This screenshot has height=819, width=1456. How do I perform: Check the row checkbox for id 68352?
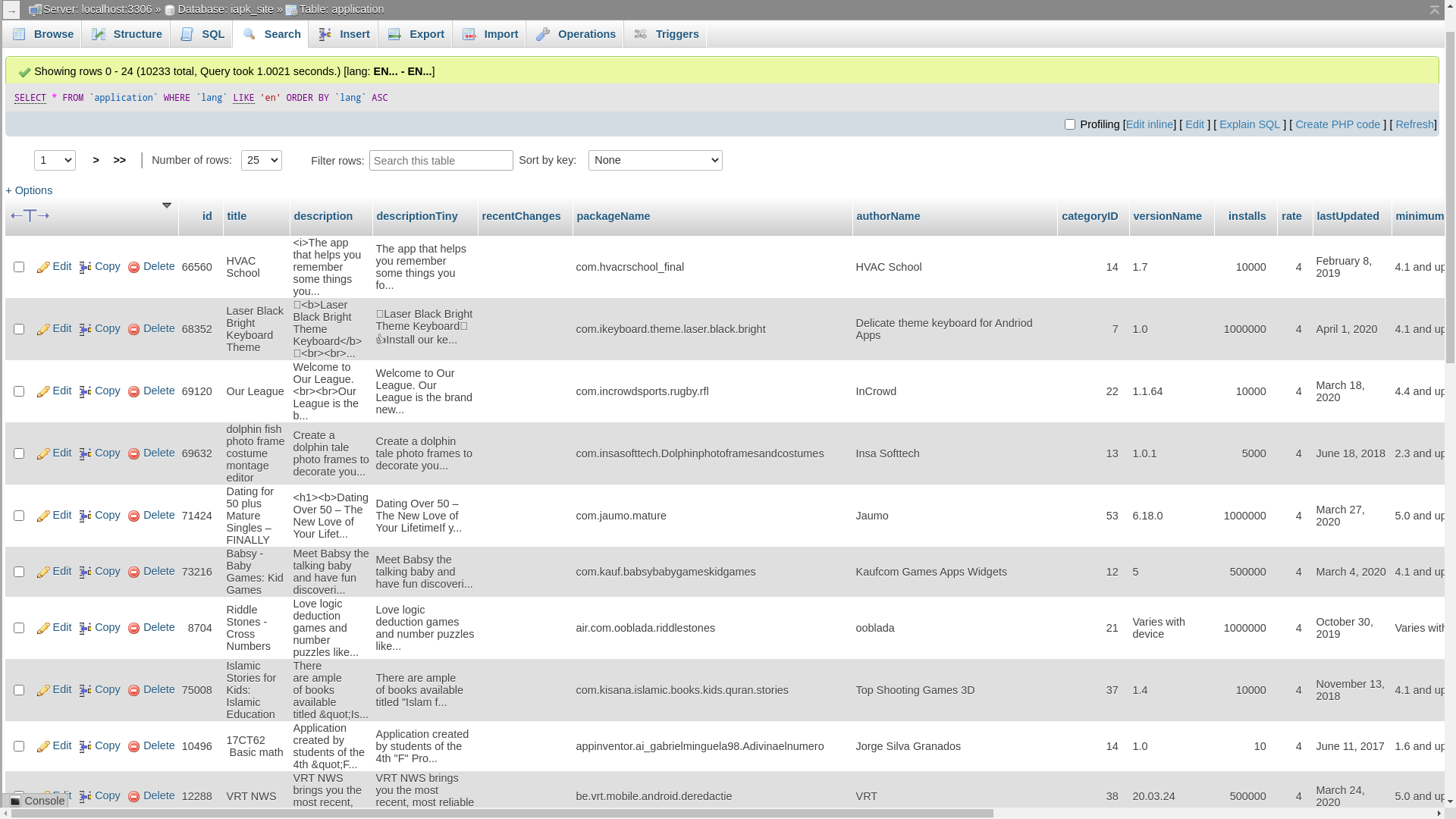click(x=19, y=328)
